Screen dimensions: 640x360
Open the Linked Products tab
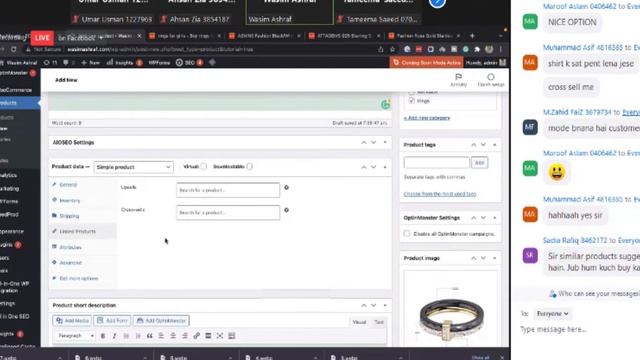83,231
